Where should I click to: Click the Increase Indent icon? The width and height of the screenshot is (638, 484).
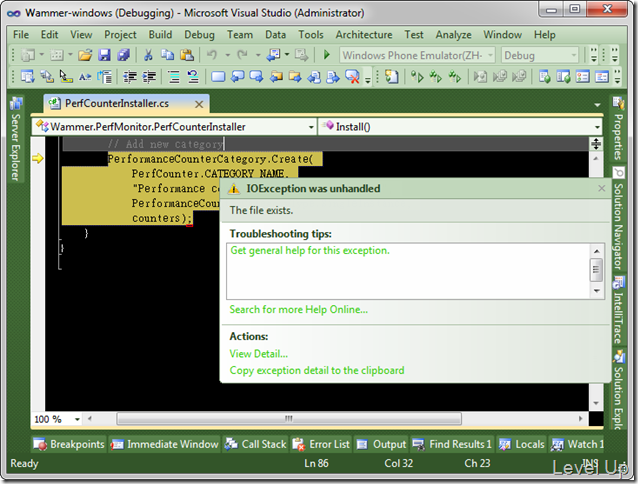[x=149, y=76]
